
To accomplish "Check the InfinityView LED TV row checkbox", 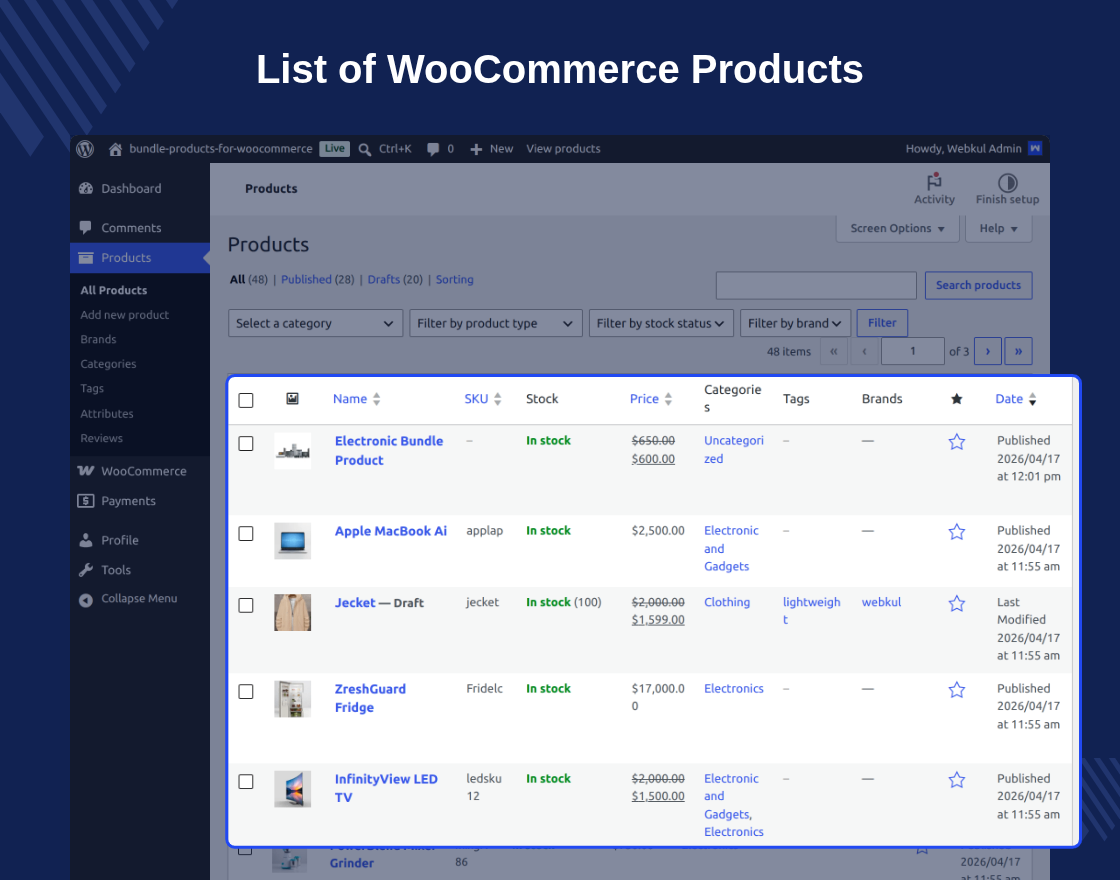I will coord(246,781).
